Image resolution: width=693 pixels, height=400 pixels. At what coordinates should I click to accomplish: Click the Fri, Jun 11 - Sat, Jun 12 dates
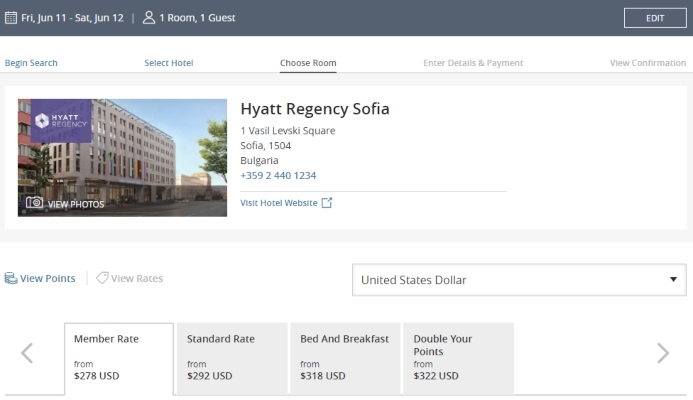[x=72, y=18]
